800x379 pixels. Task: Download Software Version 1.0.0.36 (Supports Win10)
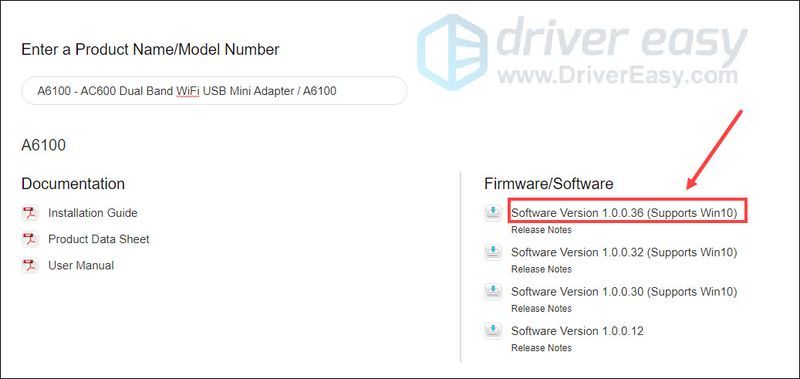624,213
